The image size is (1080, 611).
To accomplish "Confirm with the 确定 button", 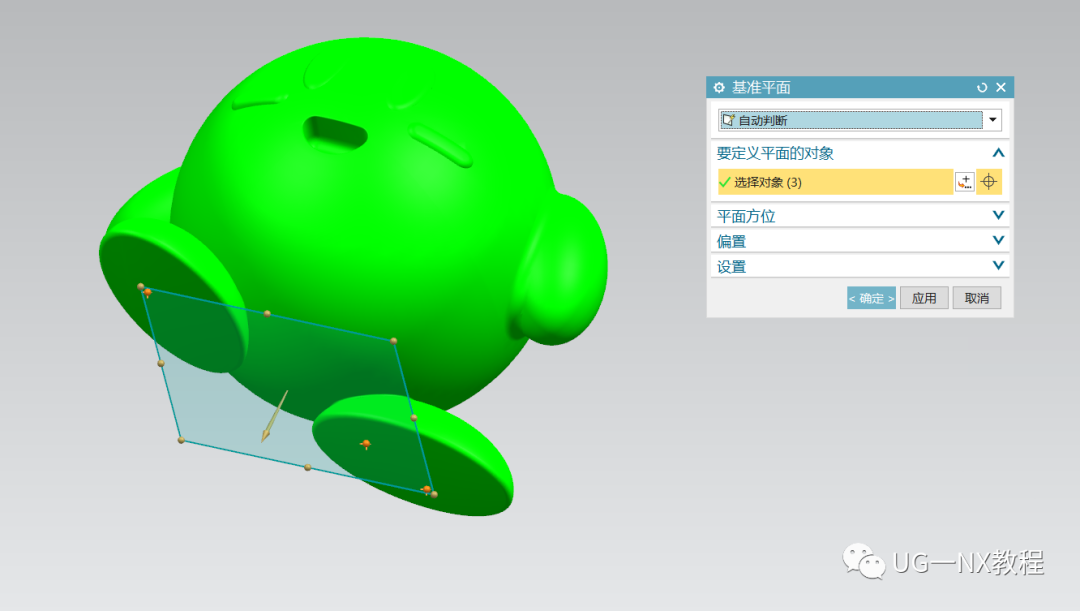I will (871, 298).
